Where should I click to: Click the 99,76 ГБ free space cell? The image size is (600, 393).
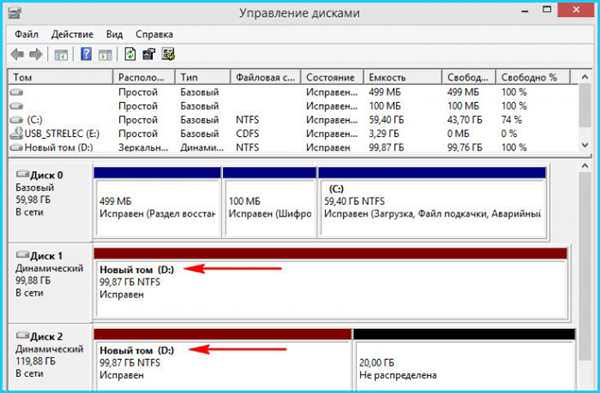[465, 147]
